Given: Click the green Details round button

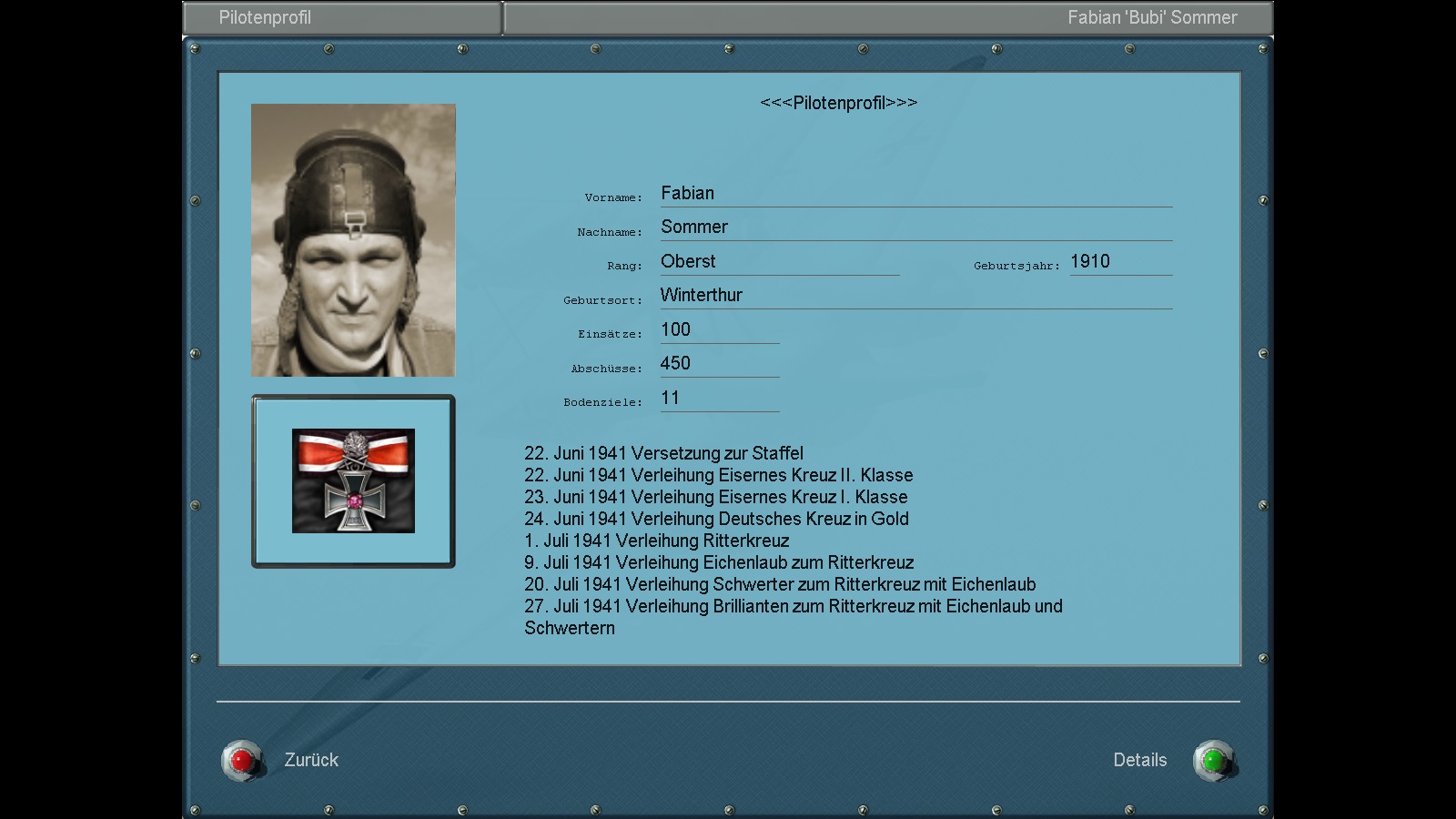Looking at the screenshot, I should pos(1214,761).
